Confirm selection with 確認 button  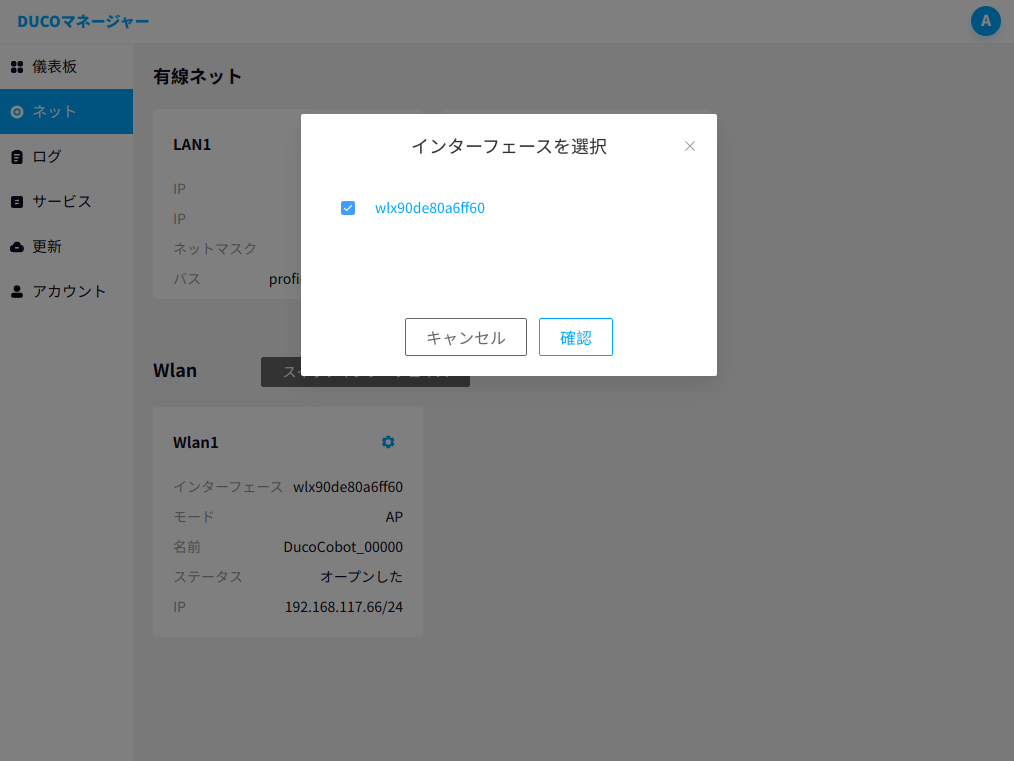[x=576, y=337]
